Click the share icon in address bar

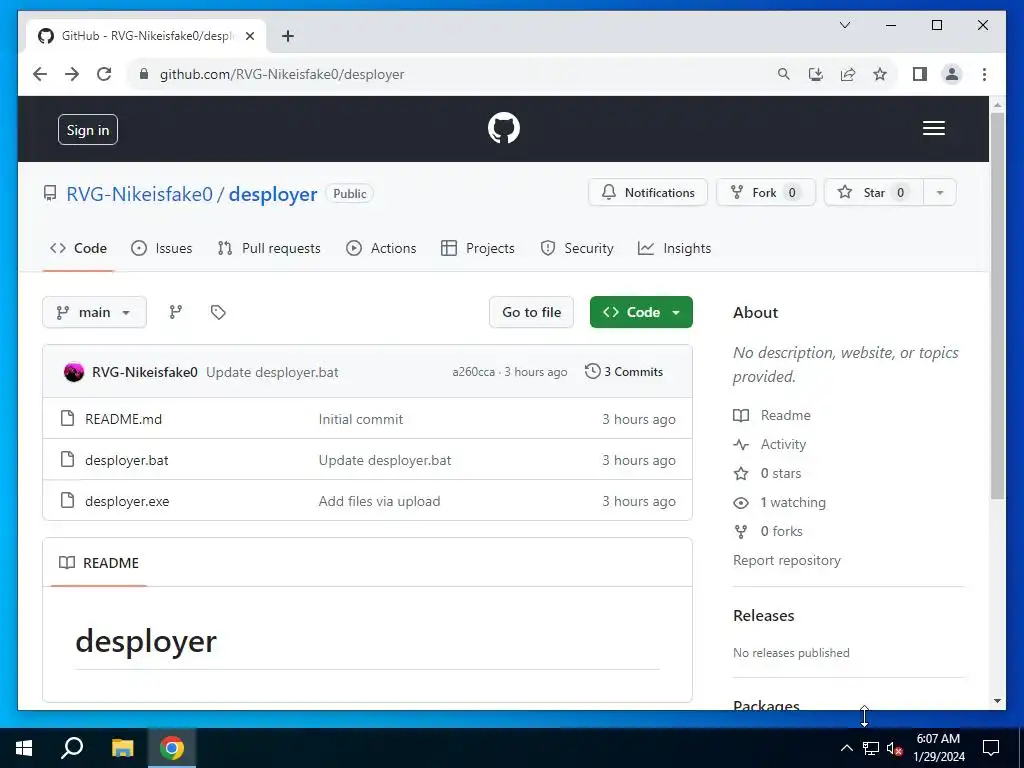click(848, 74)
